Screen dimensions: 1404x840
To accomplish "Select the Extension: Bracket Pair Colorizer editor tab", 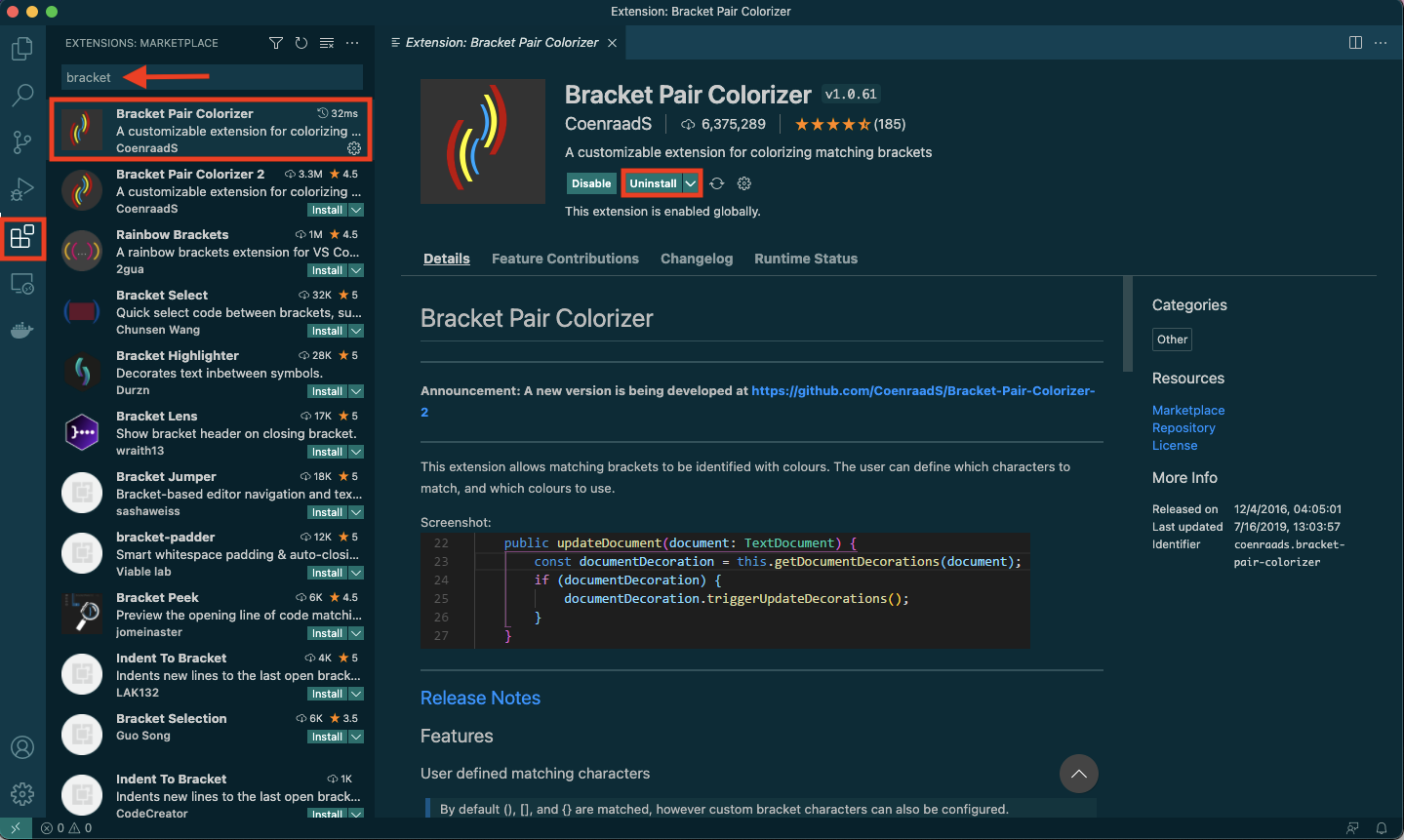I will tap(502, 43).
